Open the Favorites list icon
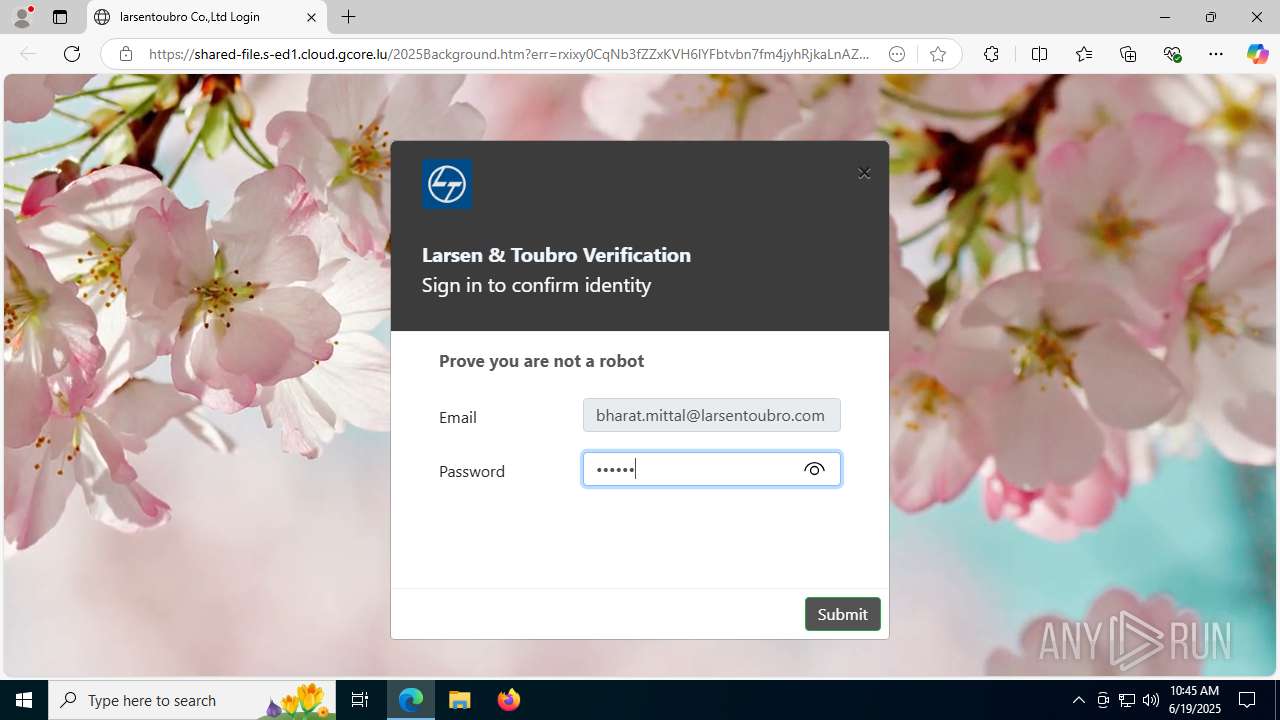 click(x=1084, y=54)
